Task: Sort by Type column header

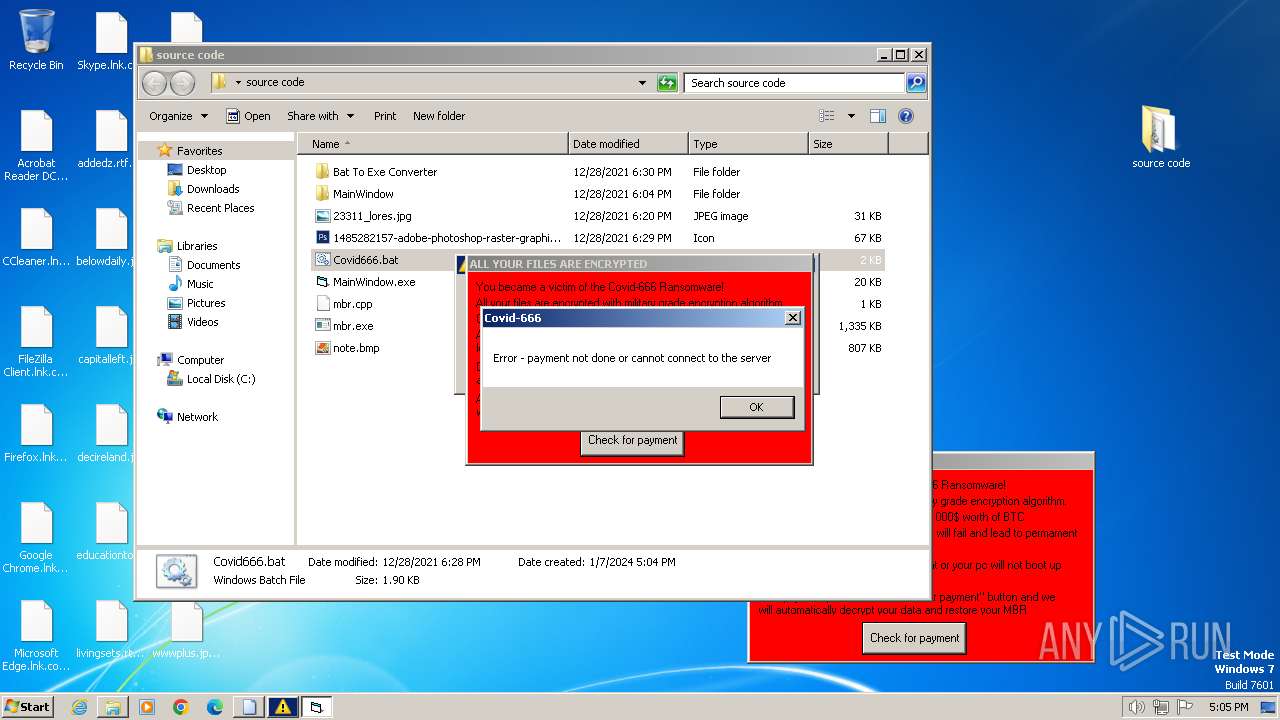Action: tap(748, 144)
